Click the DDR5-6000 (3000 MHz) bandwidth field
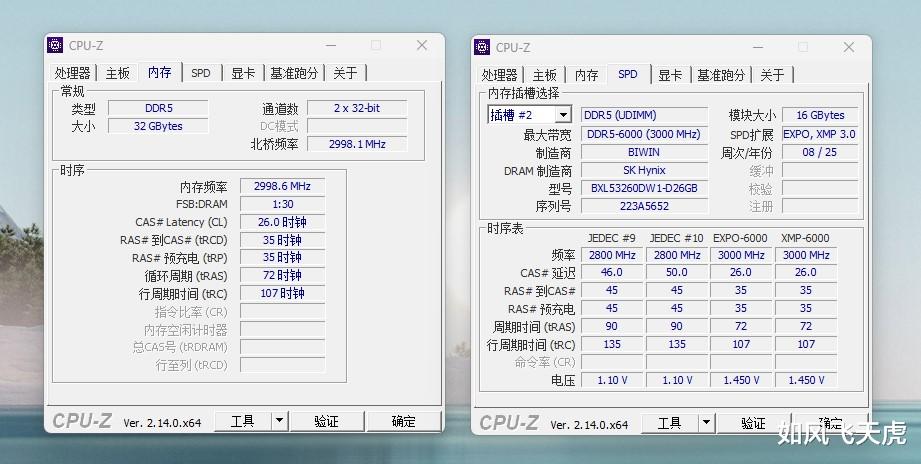This screenshot has height=464, width=921. pyautogui.click(x=644, y=134)
